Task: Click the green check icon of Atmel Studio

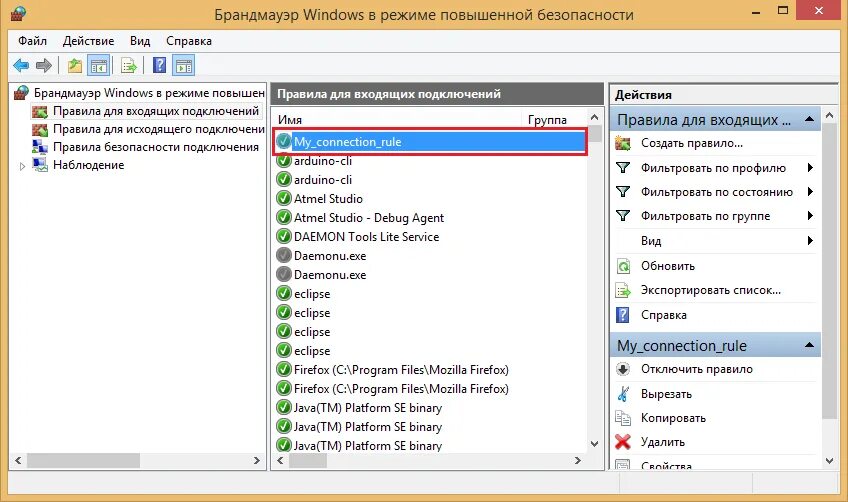Action: (x=283, y=199)
